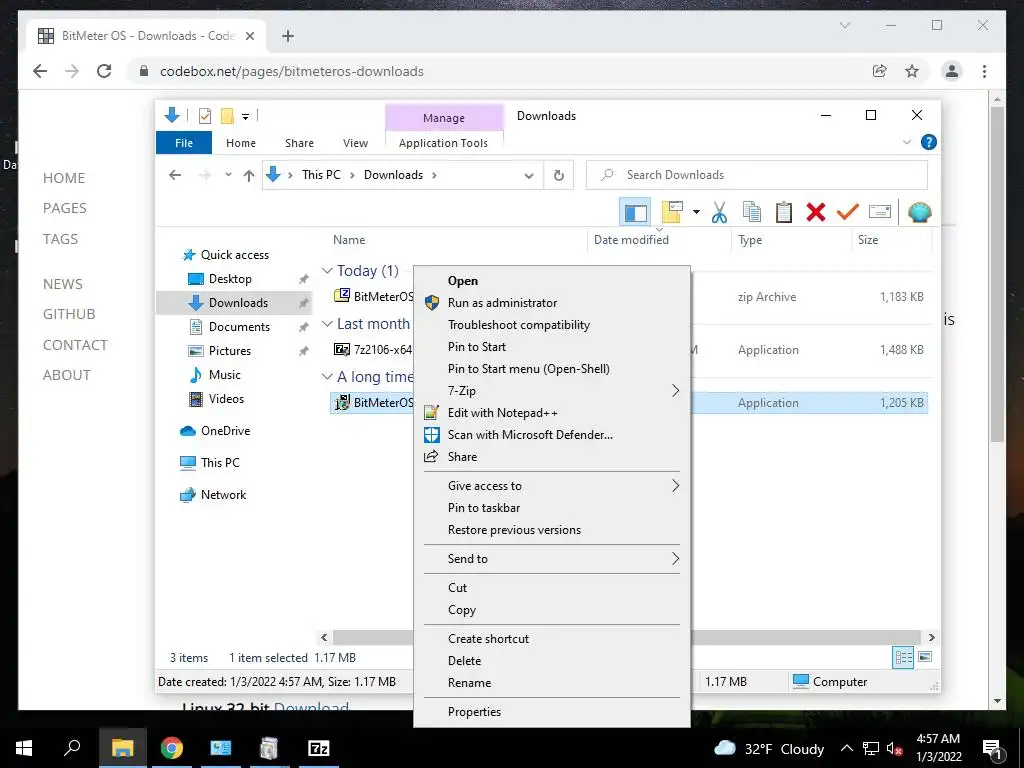The height and width of the screenshot is (768, 1024).
Task: Open the notification center icon
Action: [x=993, y=749]
